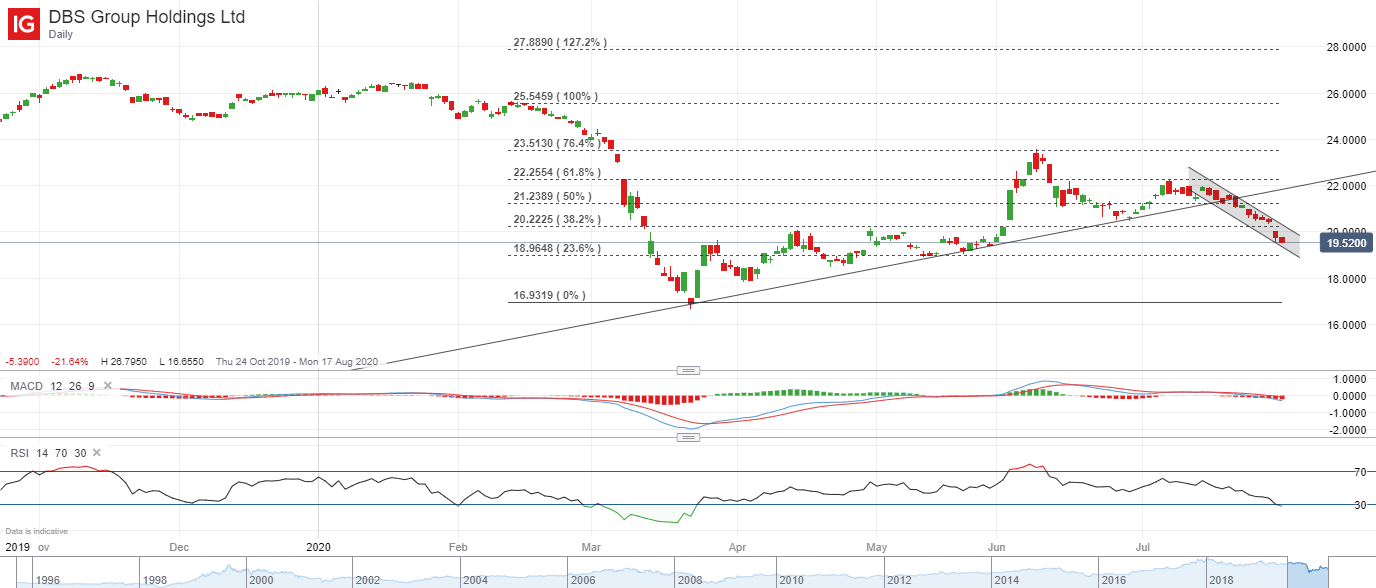1376x588 pixels.
Task: Jump to 2000 in the navigator timeline
Action: [x=260, y=580]
